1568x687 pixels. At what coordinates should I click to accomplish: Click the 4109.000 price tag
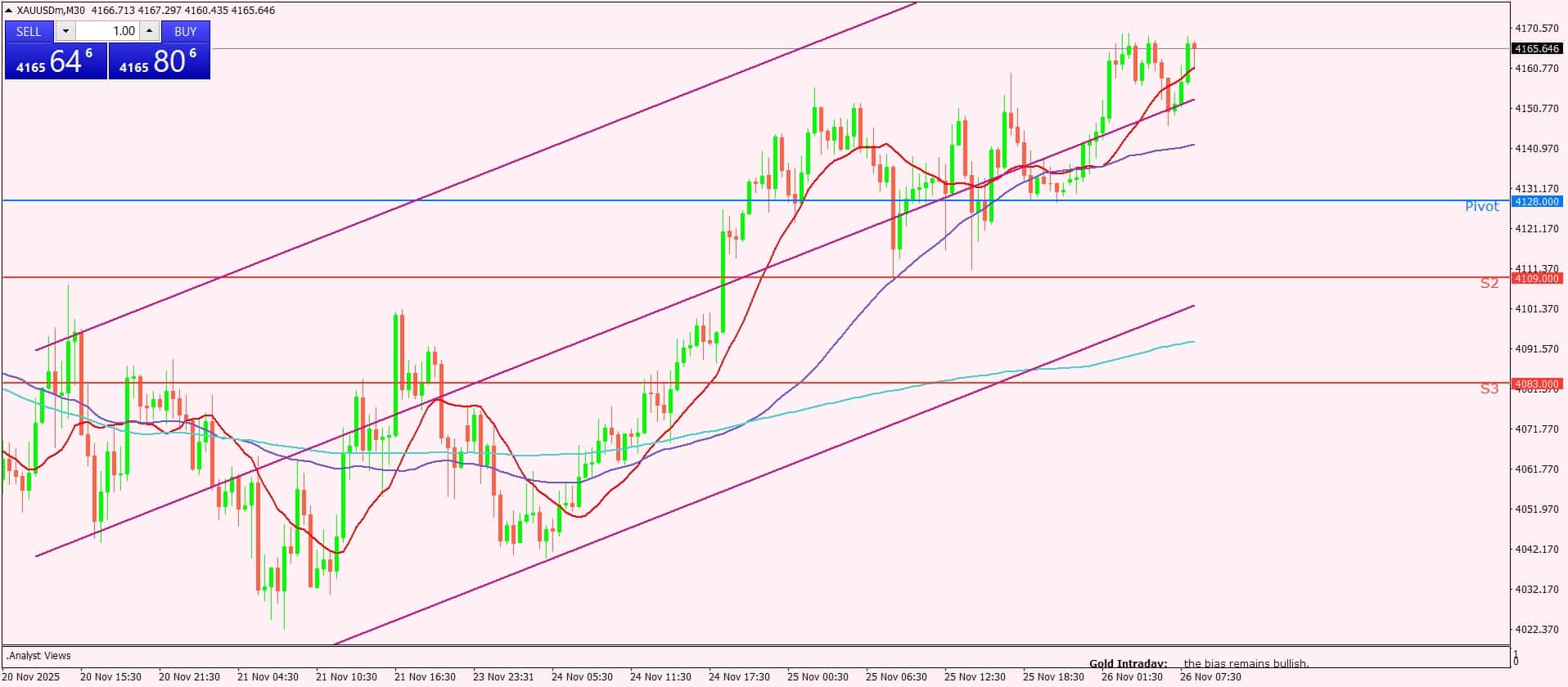point(1537,278)
